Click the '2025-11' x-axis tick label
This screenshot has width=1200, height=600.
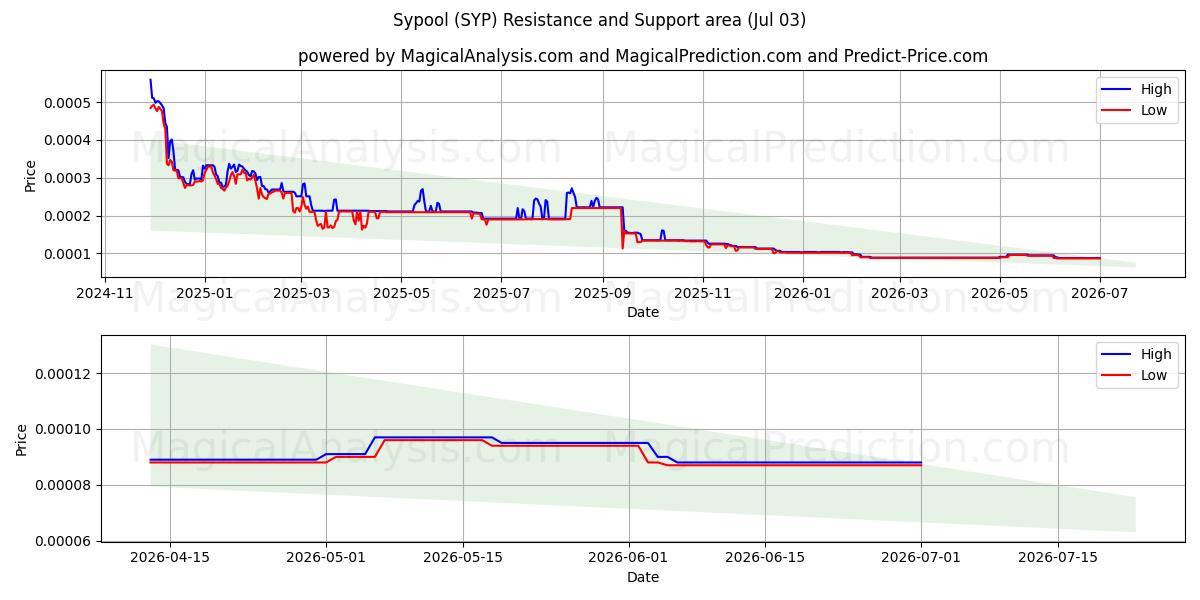703,293
